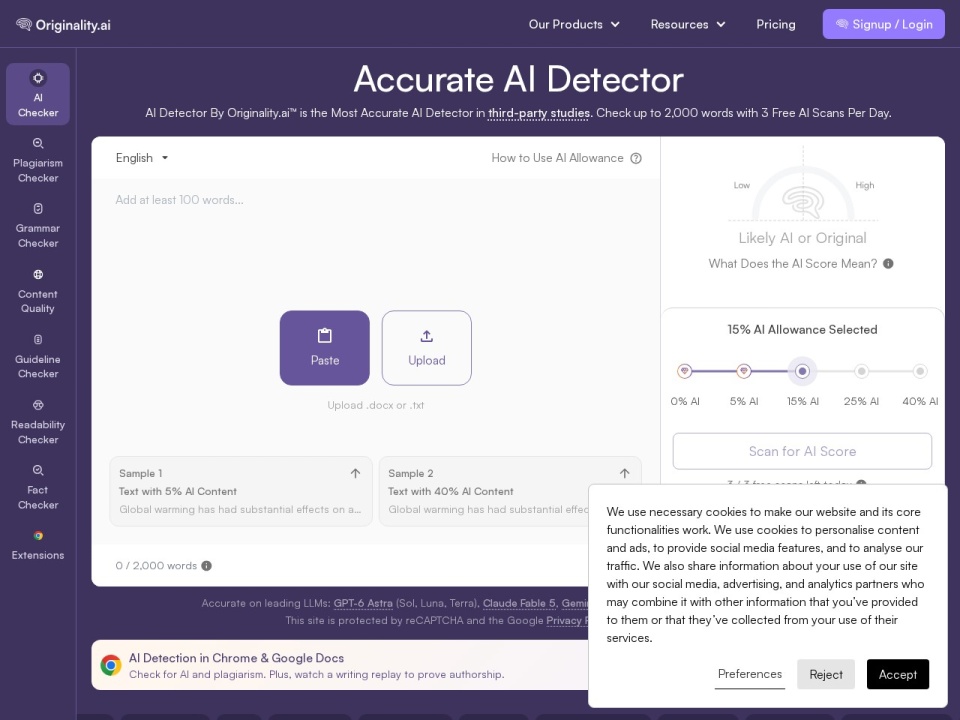Open the Grammar Checker sidebar icon
Image resolution: width=960 pixels, height=720 pixels.
pos(38,209)
